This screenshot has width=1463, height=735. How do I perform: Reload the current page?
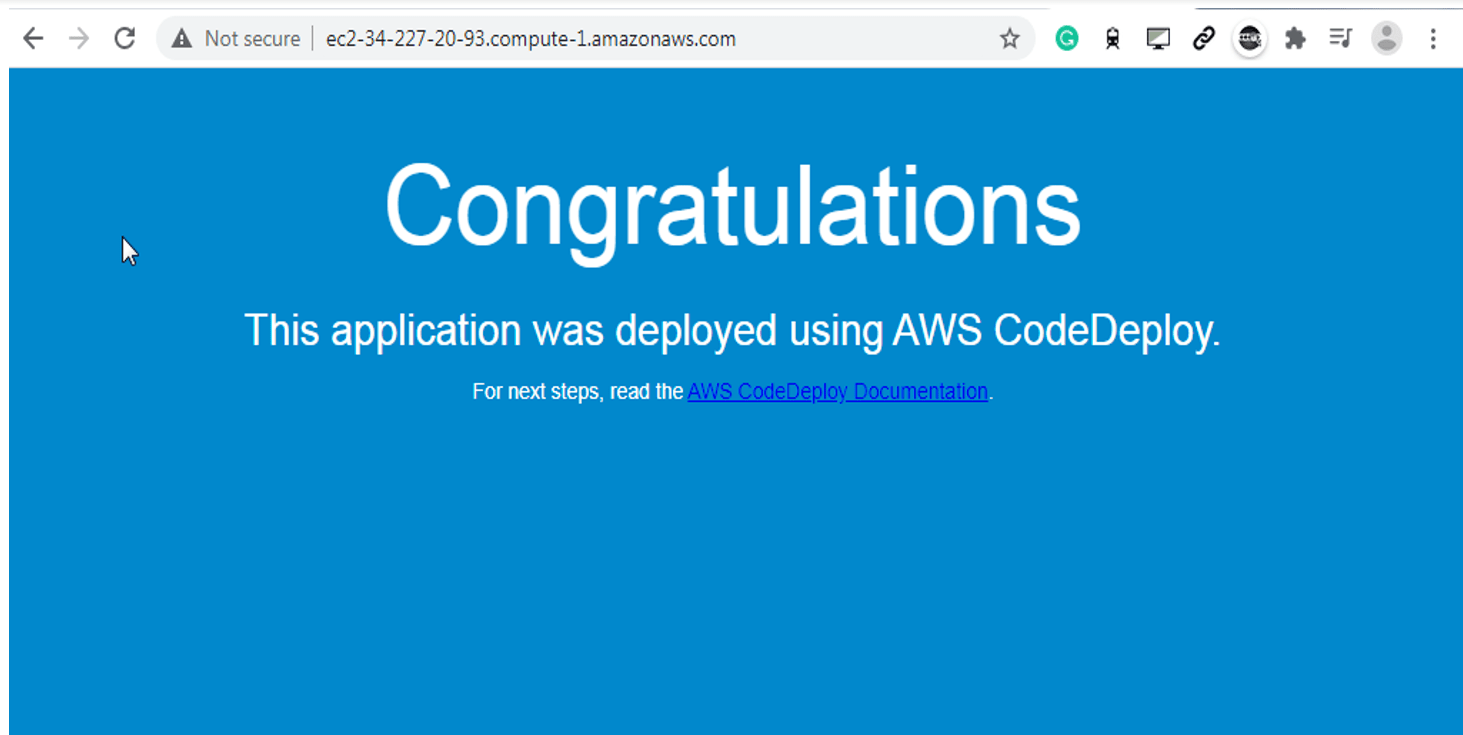tap(124, 38)
